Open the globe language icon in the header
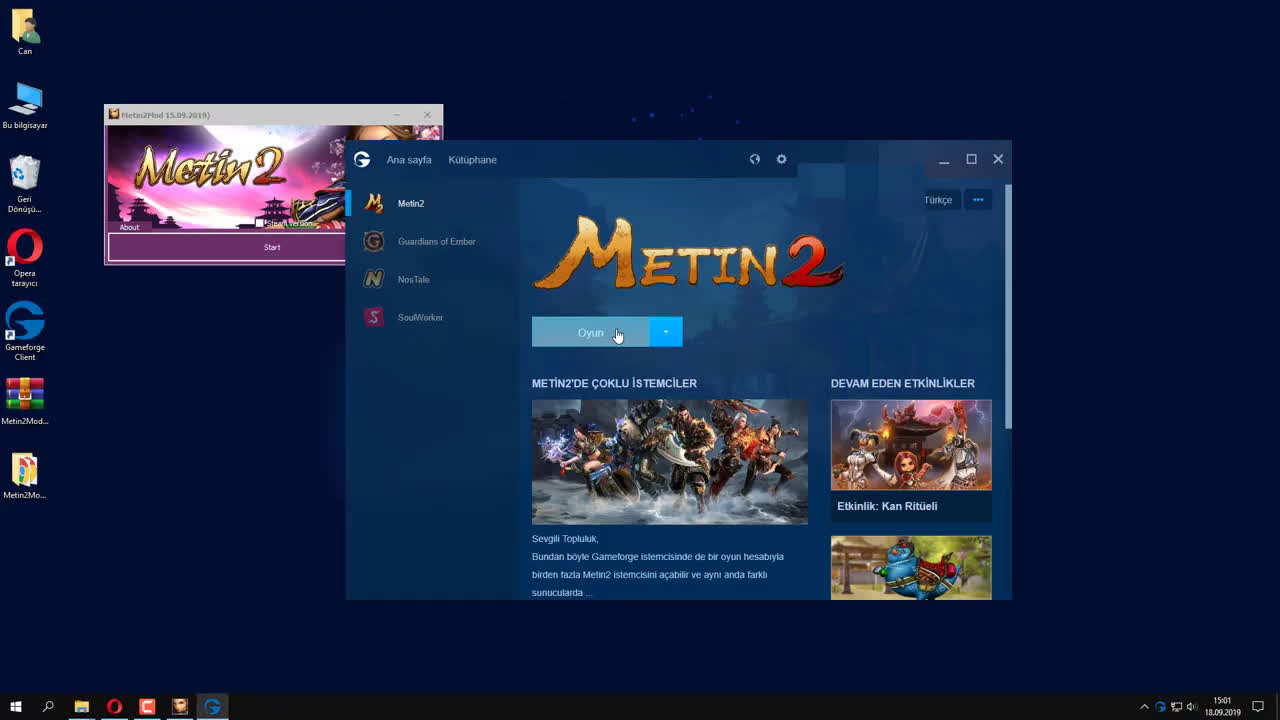 (755, 159)
